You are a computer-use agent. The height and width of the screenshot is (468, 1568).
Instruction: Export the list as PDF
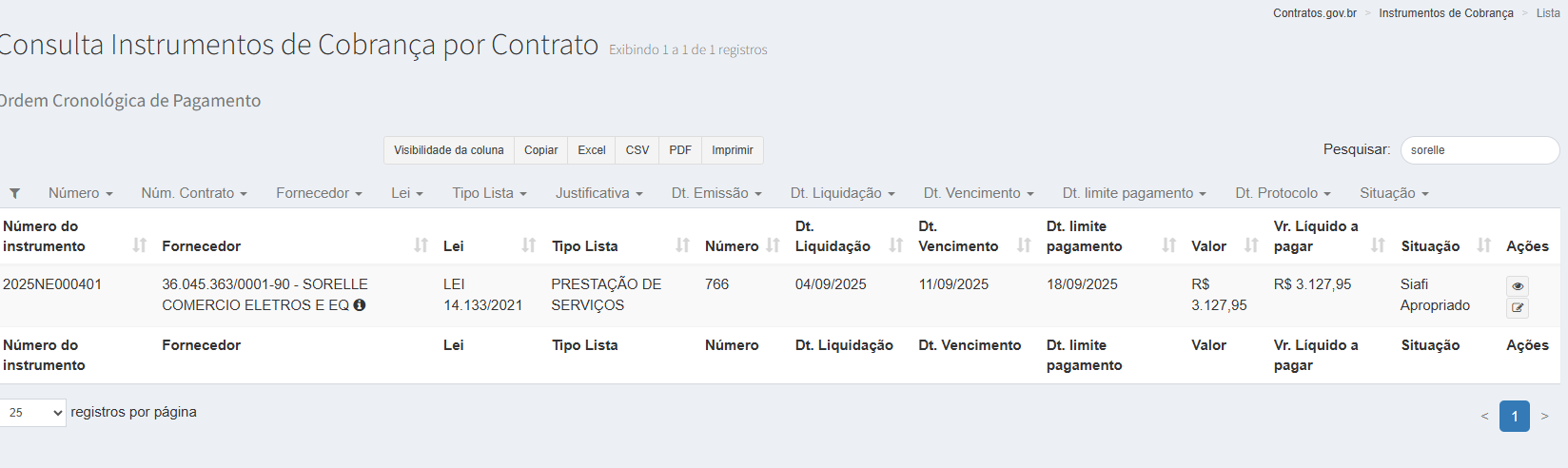click(679, 150)
